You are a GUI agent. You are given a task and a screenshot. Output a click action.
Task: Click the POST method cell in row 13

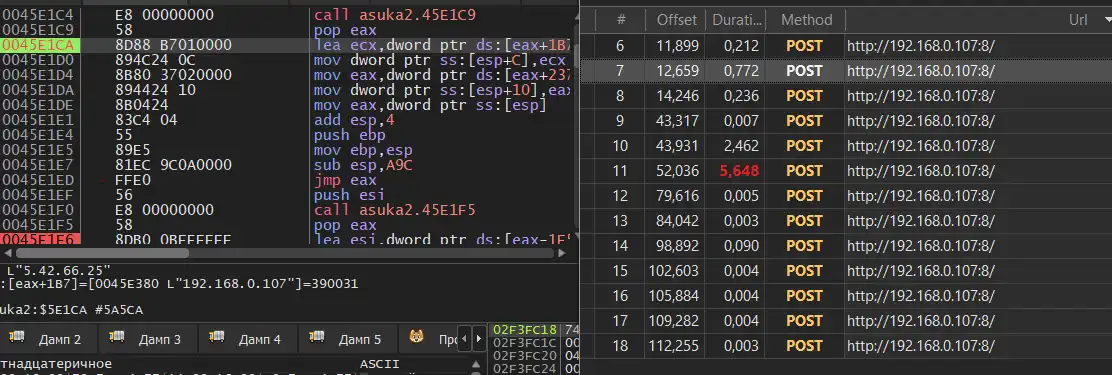(x=805, y=220)
